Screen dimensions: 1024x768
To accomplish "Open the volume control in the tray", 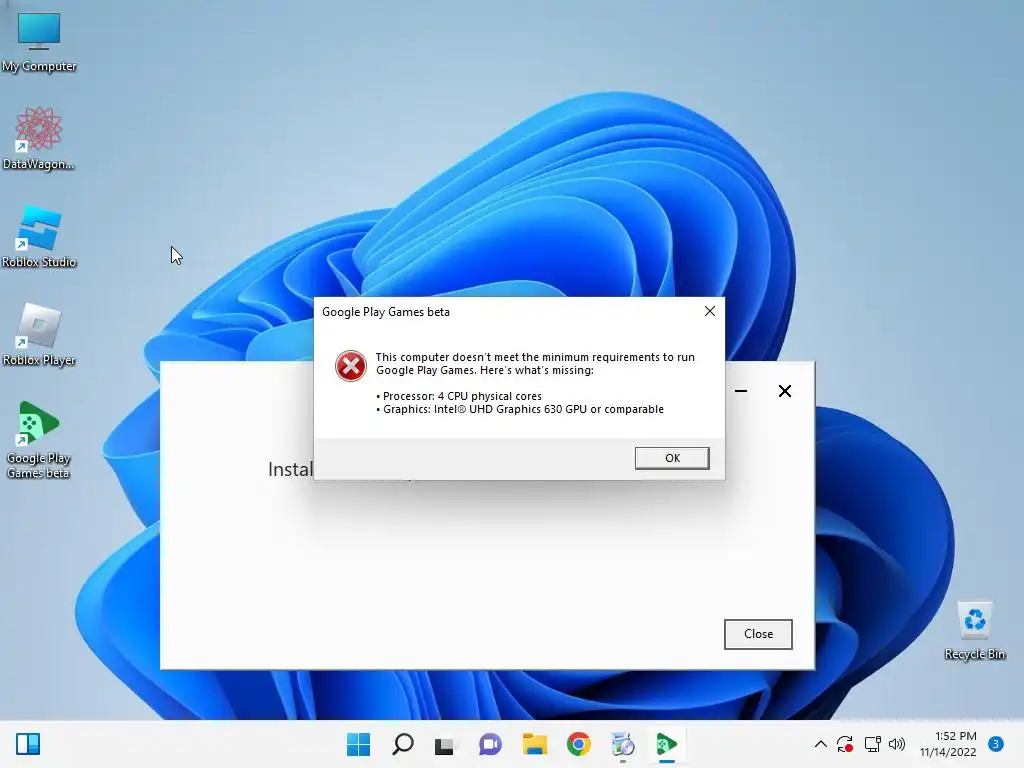I will click(897, 744).
